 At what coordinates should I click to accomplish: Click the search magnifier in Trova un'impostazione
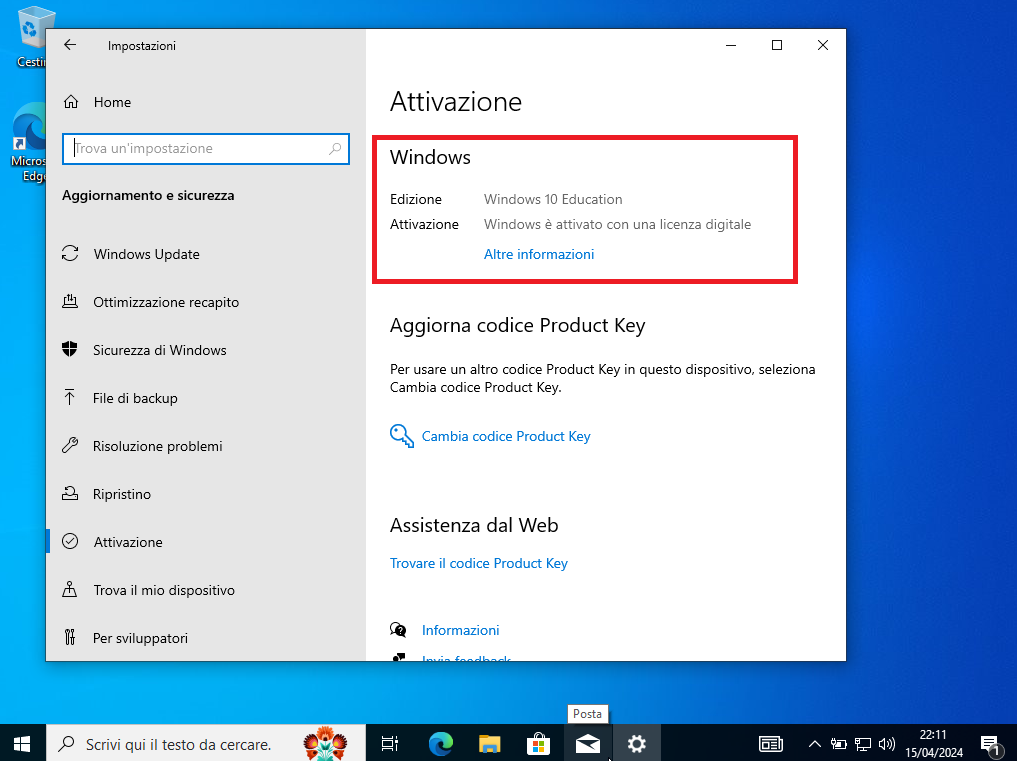tap(335, 149)
